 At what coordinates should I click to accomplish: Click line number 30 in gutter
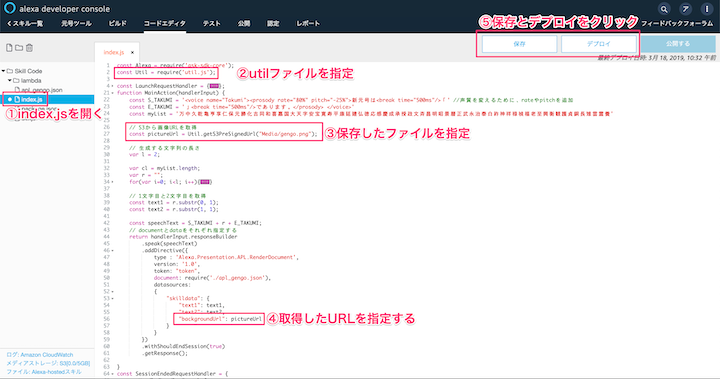tap(107, 154)
